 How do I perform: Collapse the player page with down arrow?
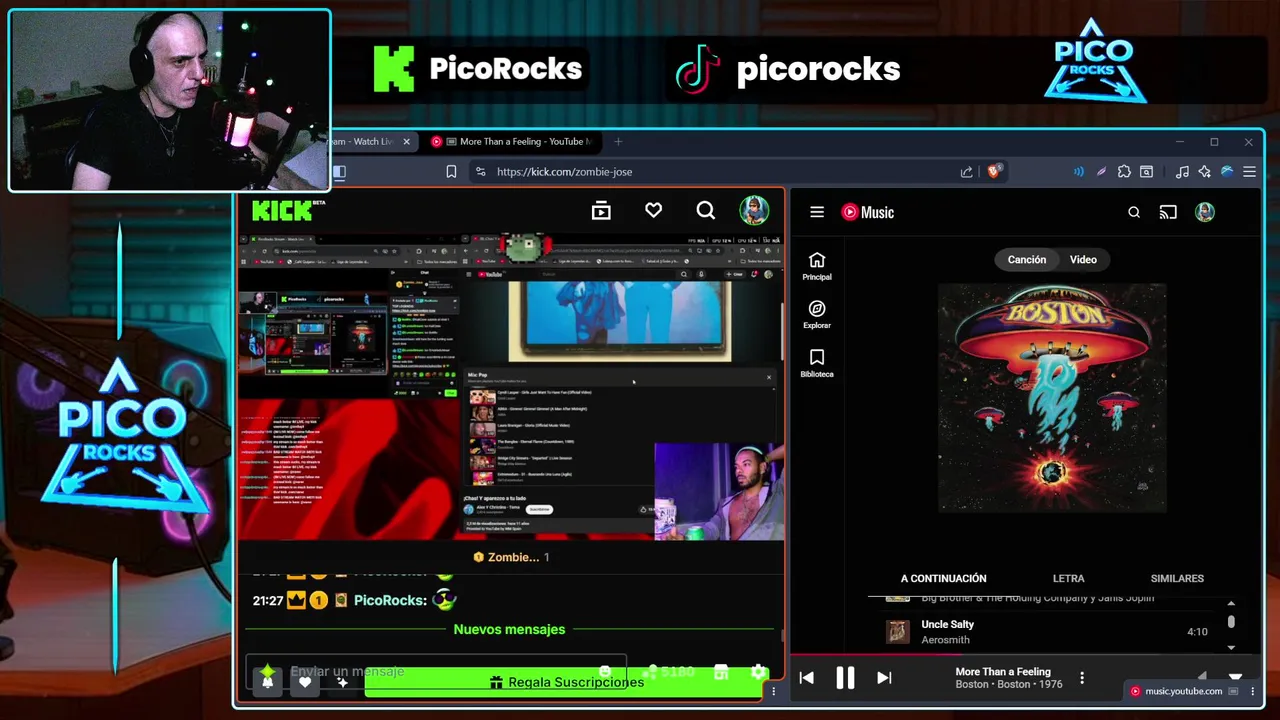[x=1235, y=677]
